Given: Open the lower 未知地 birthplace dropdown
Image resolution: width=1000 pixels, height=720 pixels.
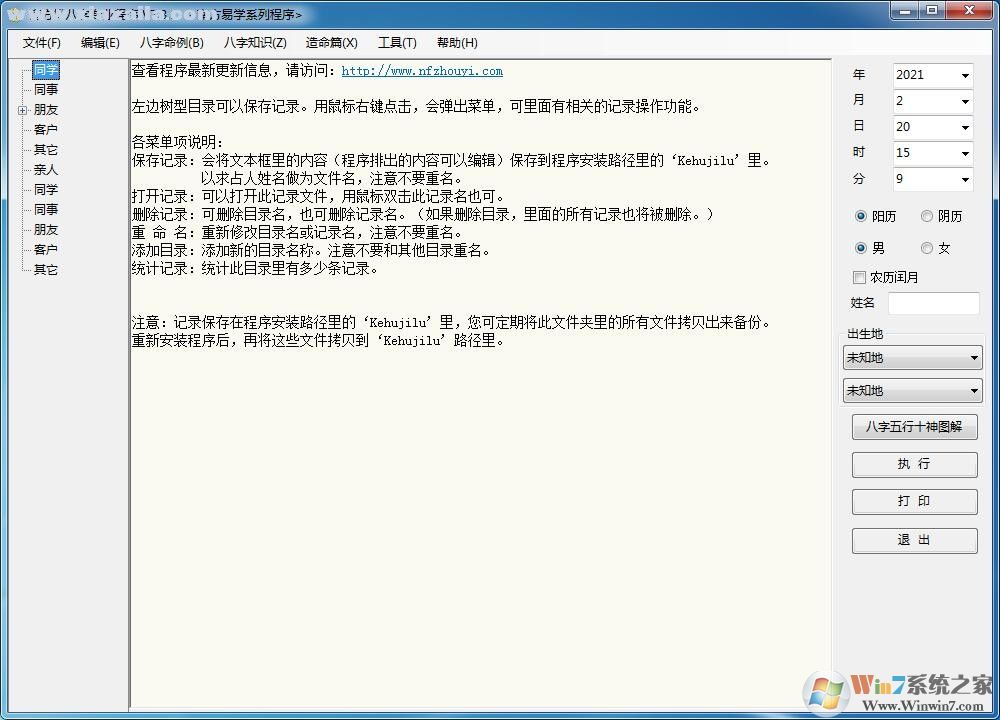Looking at the screenshot, I should click(913, 390).
